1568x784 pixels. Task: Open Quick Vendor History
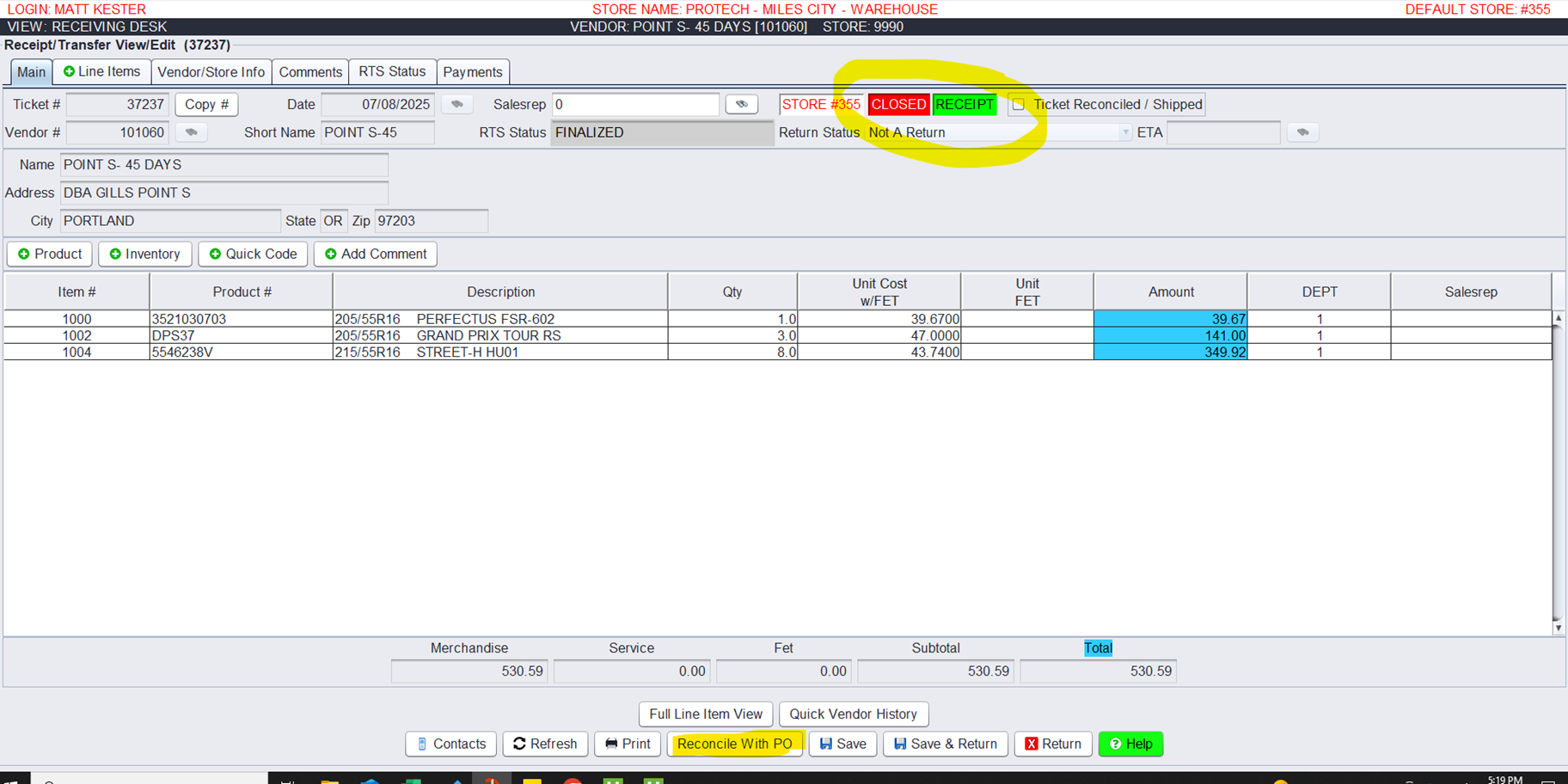853,714
